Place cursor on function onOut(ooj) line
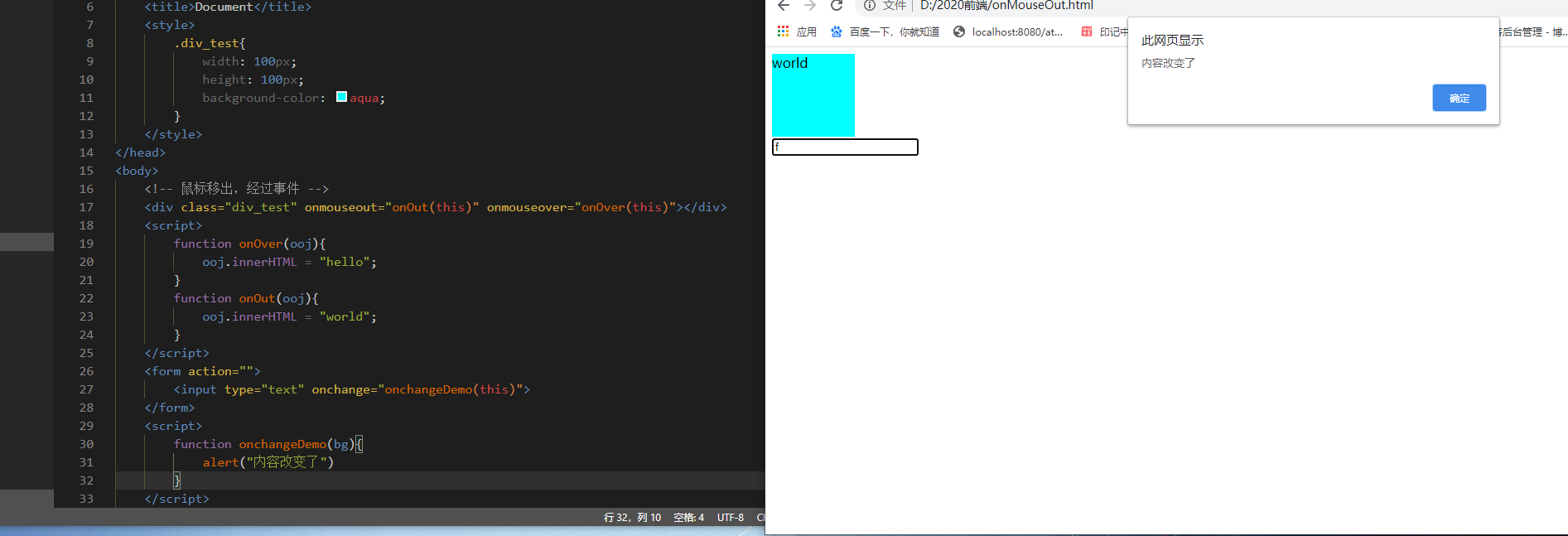The image size is (1568, 536). tap(246, 298)
